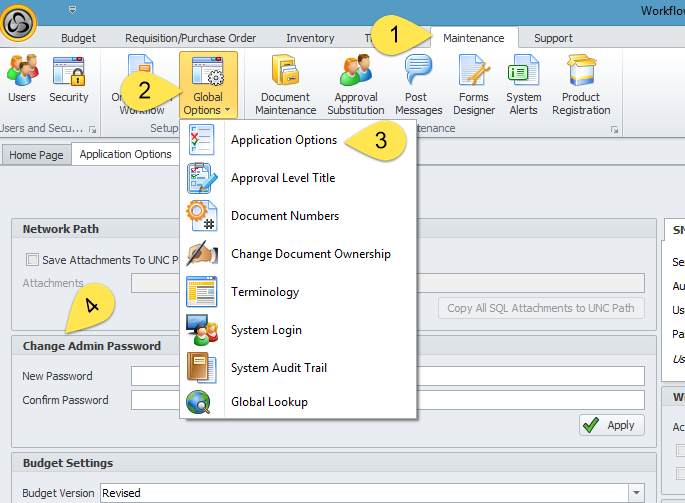Launch Approval Substitution
The image size is (685, 503).
click(x=357, y=84)
